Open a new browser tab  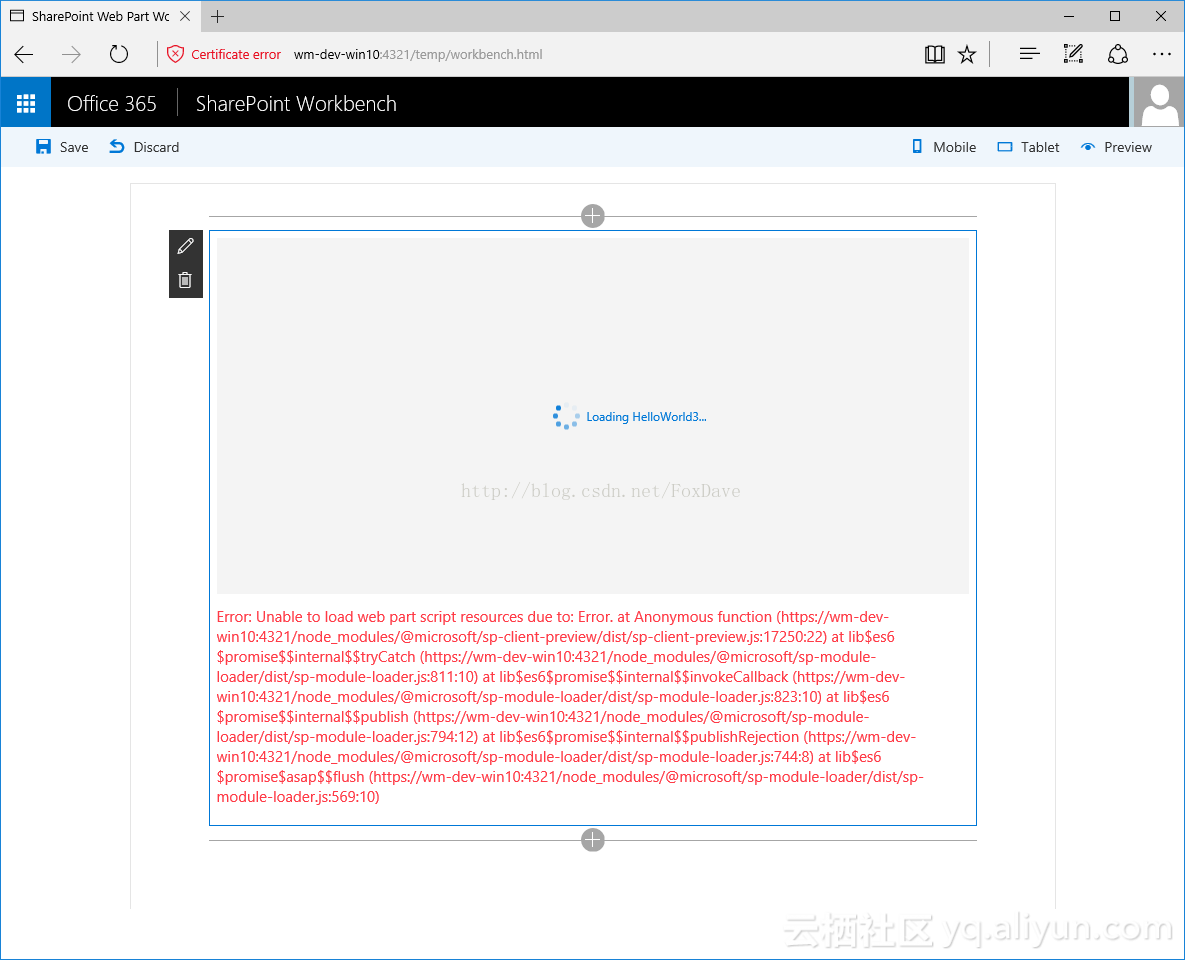click(x=218, y=16)
